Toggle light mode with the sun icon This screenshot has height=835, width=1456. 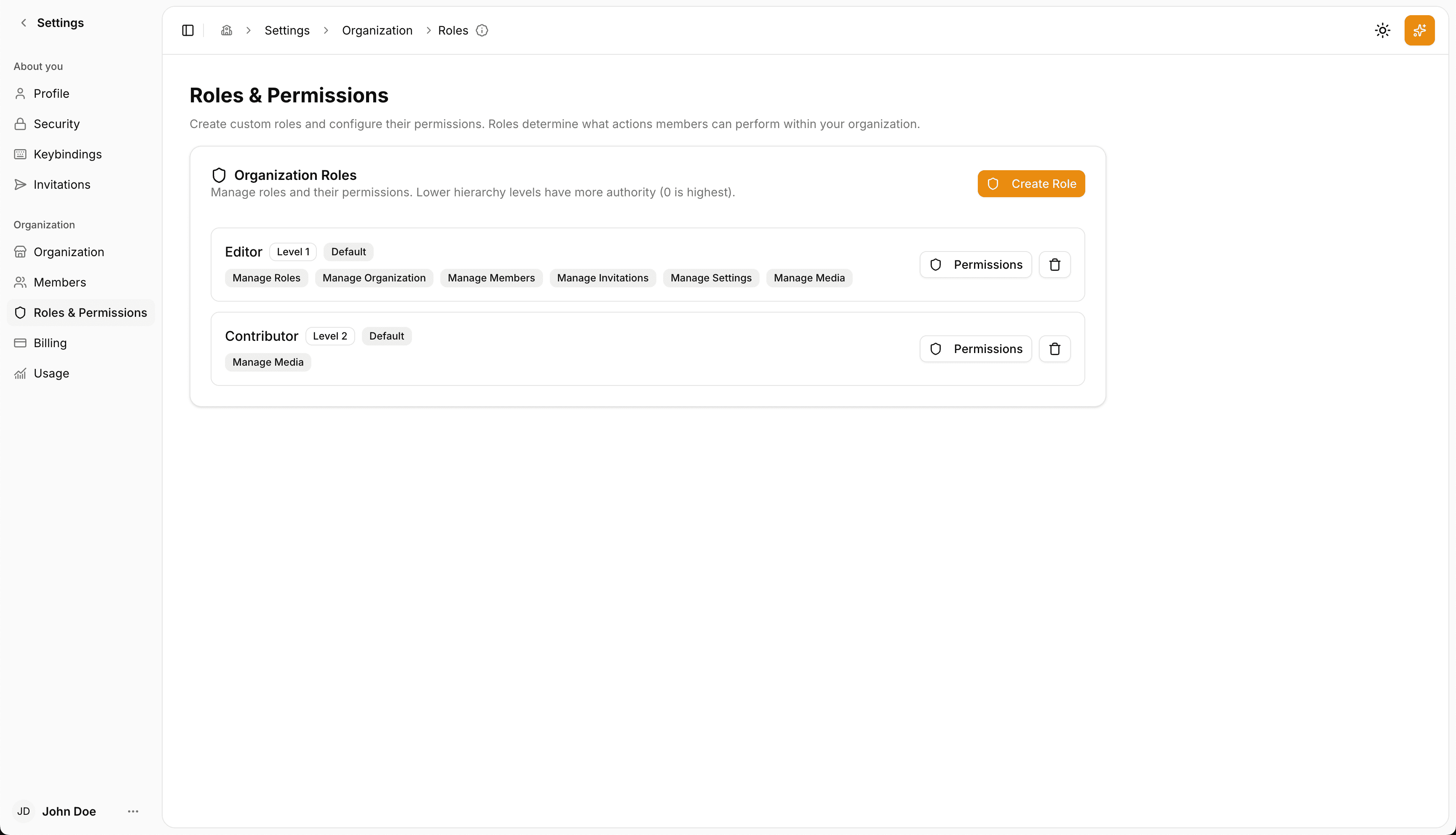(1383, 30)
